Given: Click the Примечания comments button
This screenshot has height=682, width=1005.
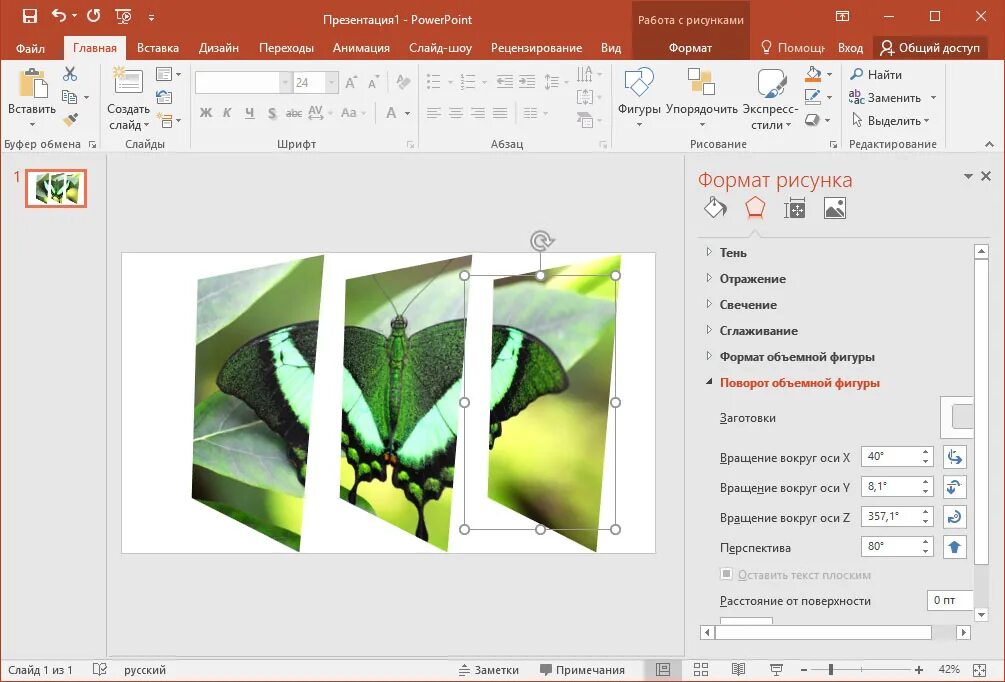Looking at the screenshot, I should 582,670.
